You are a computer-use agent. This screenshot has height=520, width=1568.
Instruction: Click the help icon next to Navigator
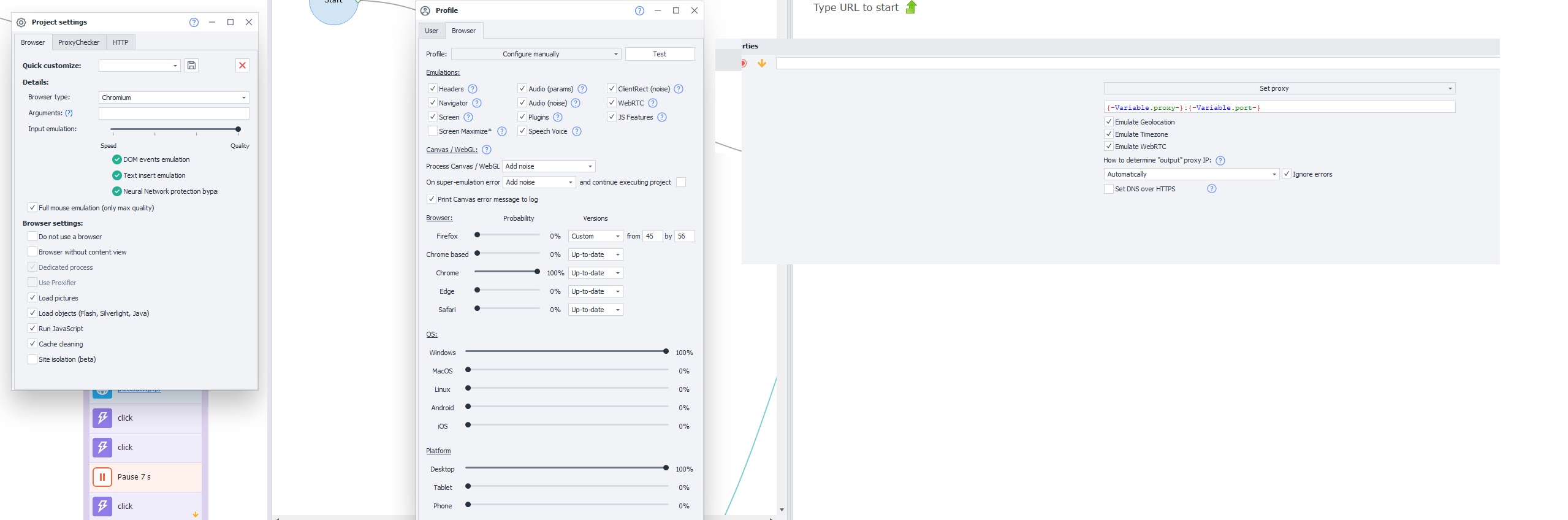coord(477,103)
